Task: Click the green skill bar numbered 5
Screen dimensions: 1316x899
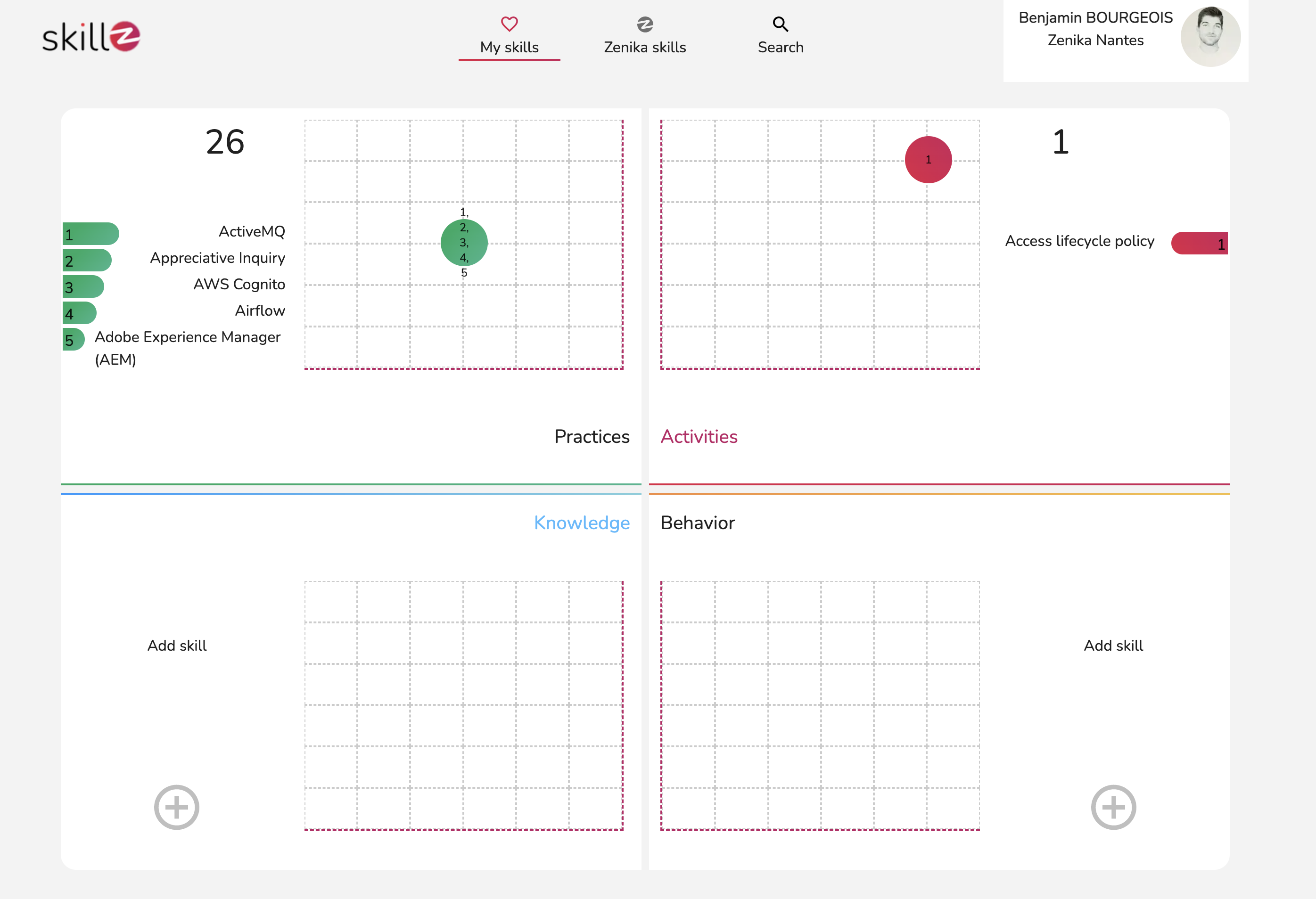Action: pos(73,339)
